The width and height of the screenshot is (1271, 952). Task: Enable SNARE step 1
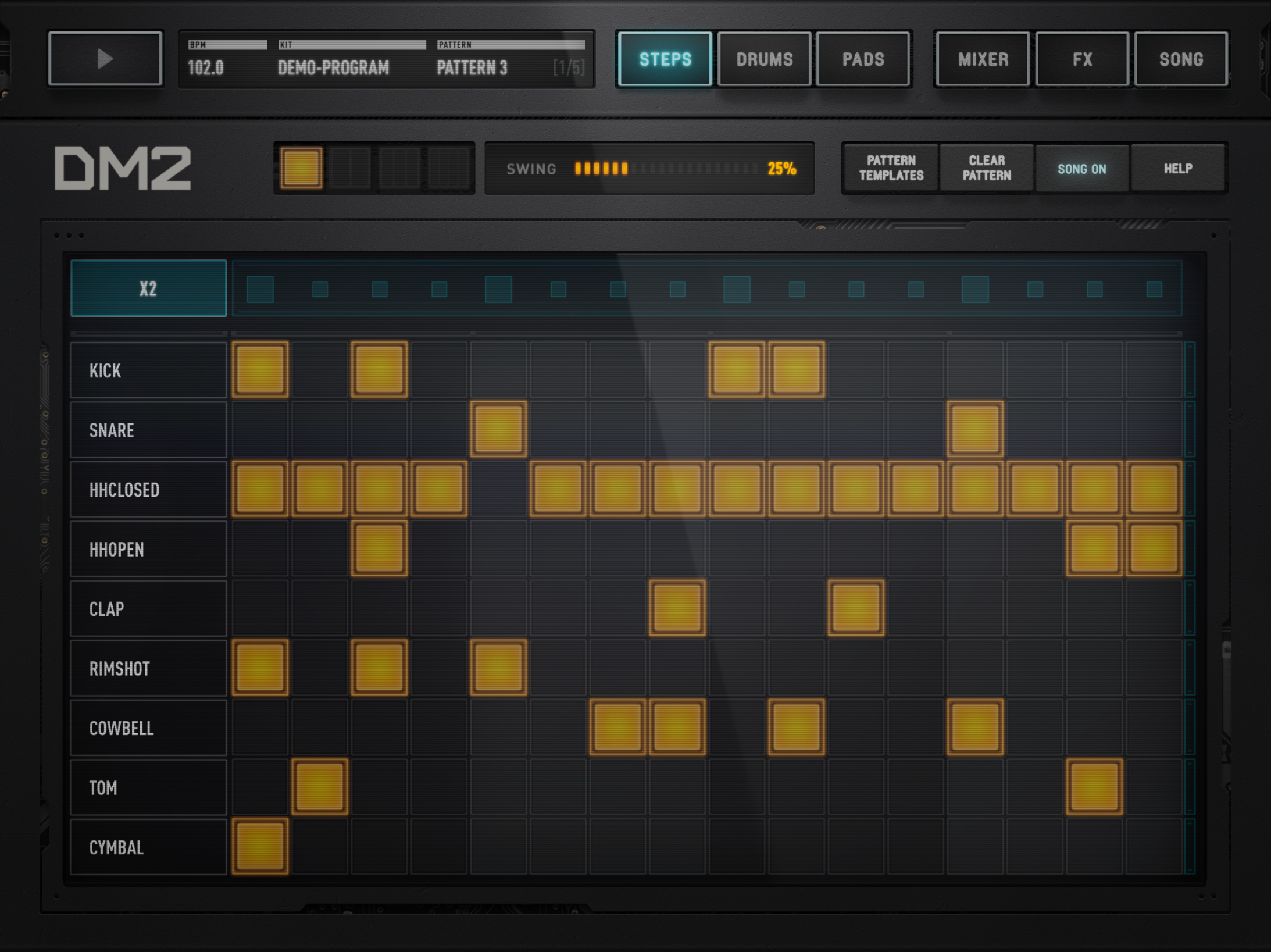[260, 430]
